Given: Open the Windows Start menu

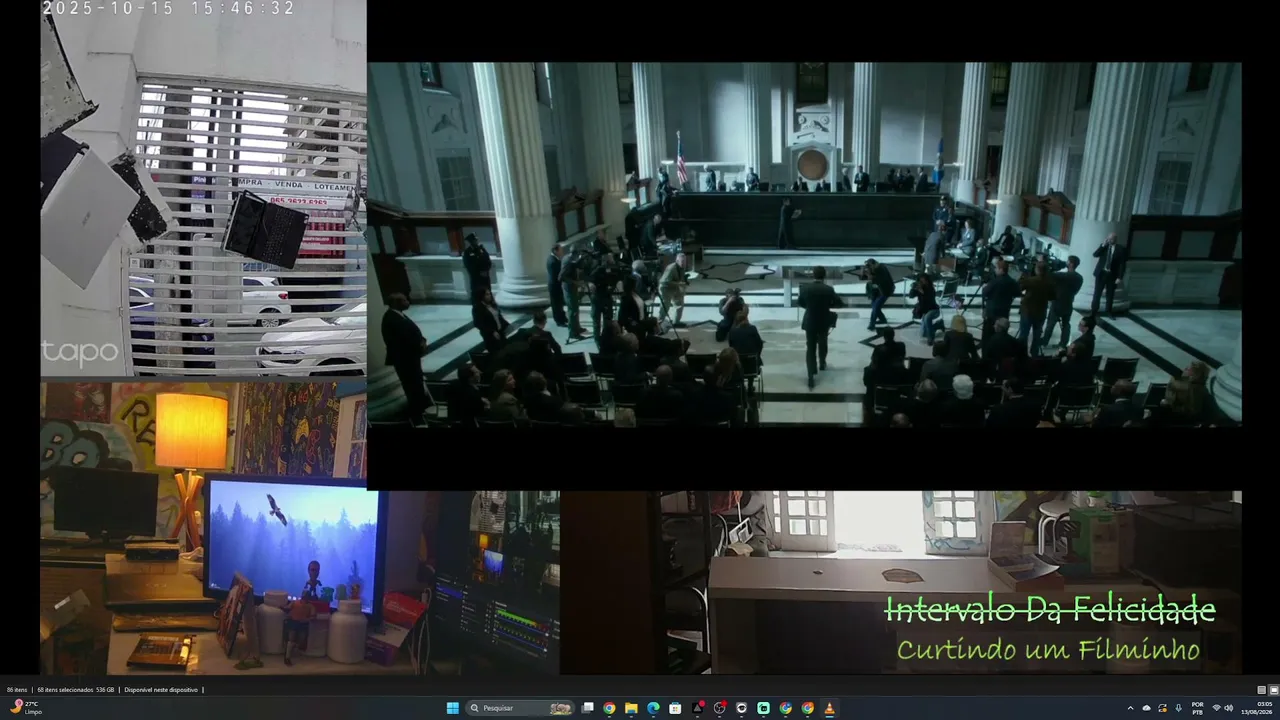Looking at the screenshot, I should (453, 708).
